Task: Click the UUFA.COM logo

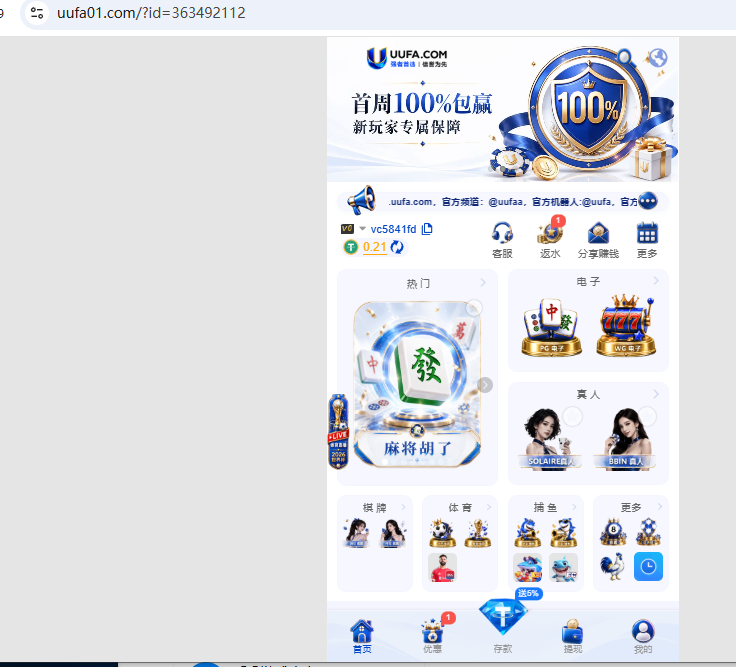Action: (x=406, y=58)
